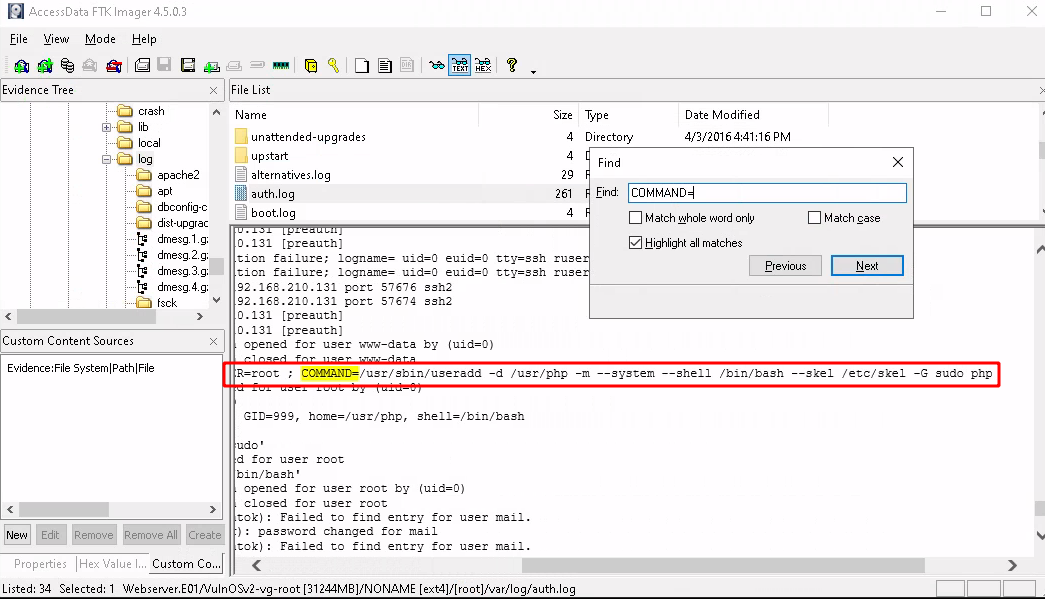Click the upstart folder icon
Image resolution: width=1045 pixels, height=599 pixels.
[241, 156]
